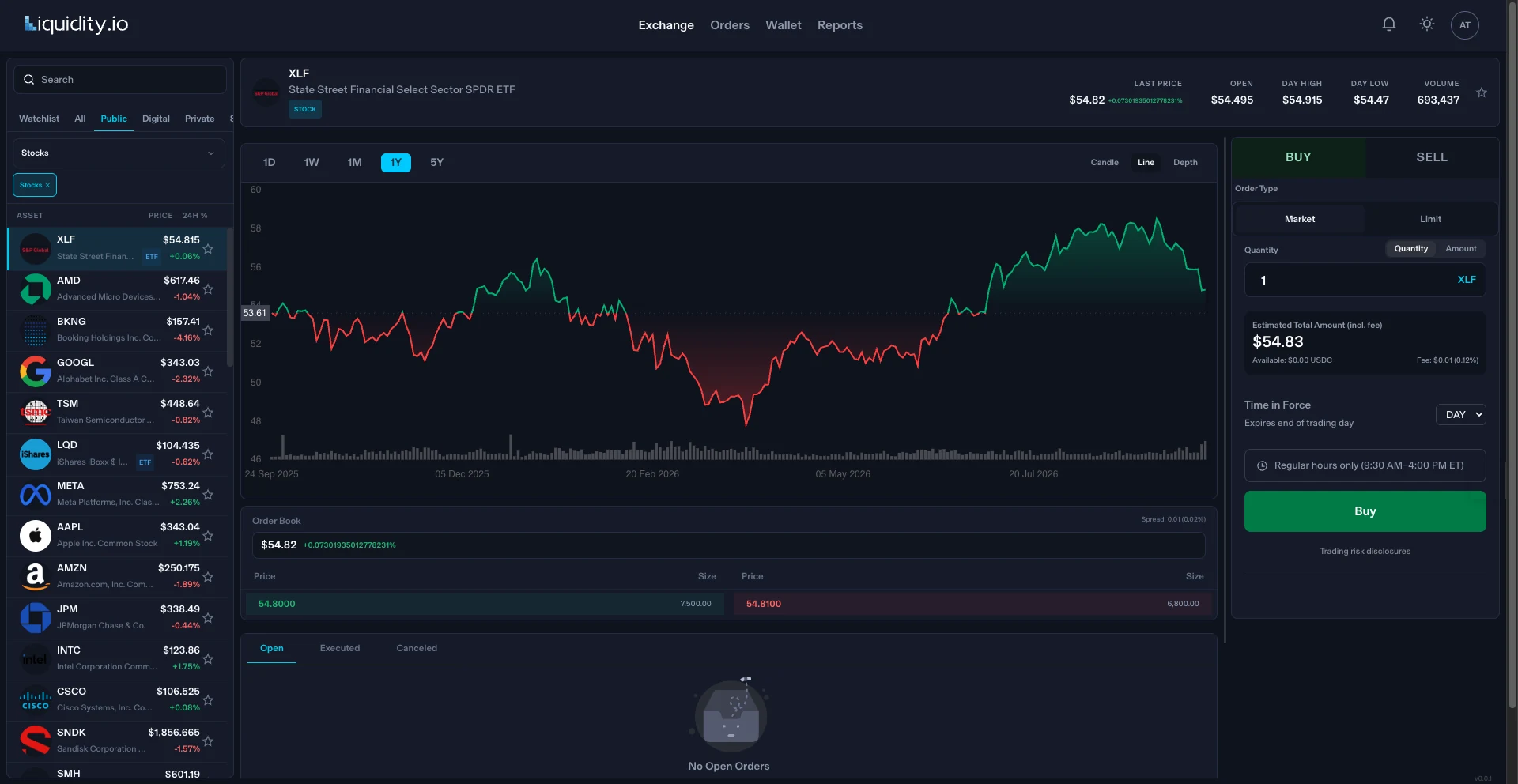
Task: Star SNDK in the asset list
Action: tap(208, 741)
